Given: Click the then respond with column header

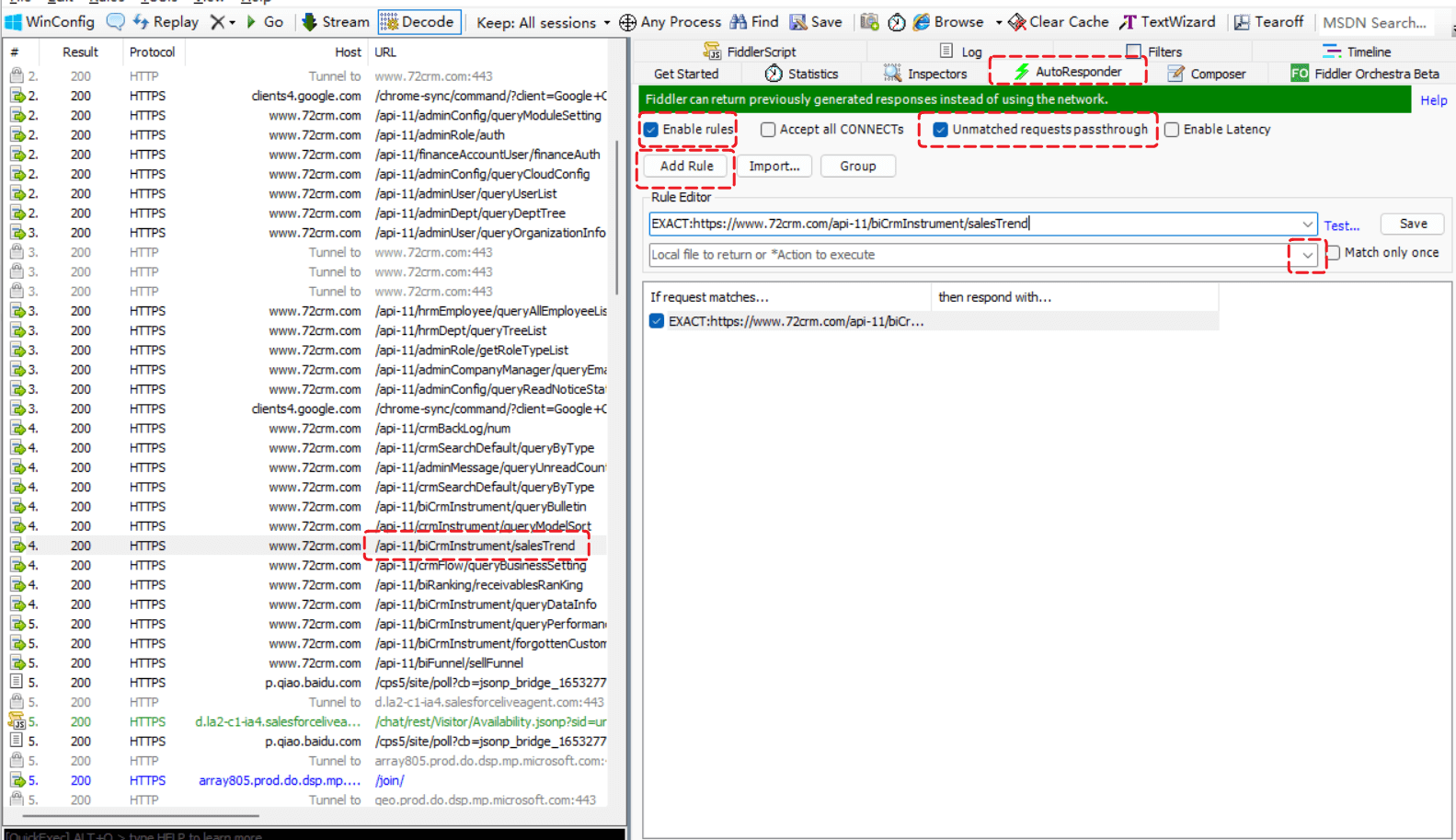Looking at the screenshot, I should pos(1074,296).
